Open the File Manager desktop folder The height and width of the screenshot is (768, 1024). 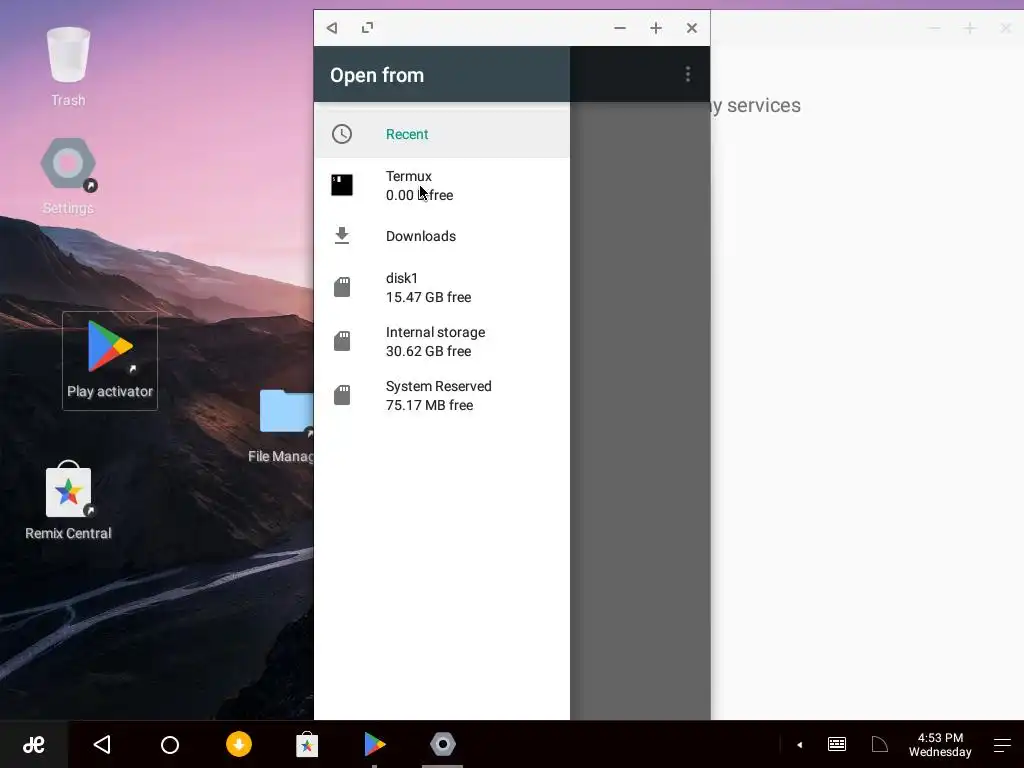281,424
